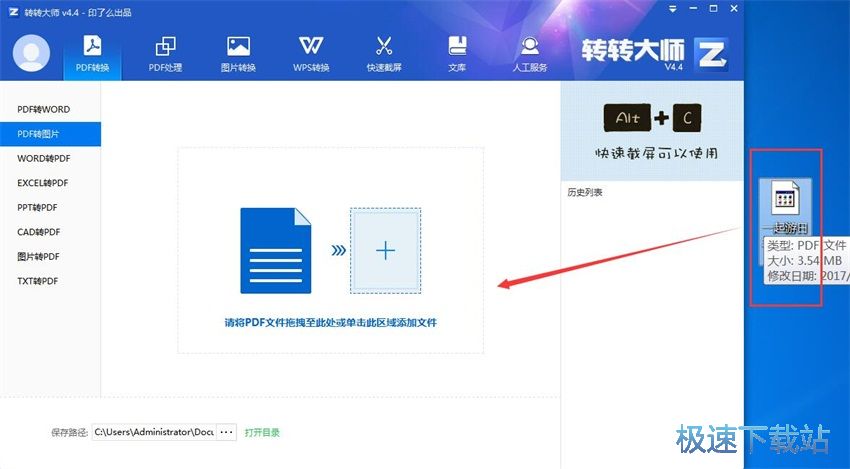Image resolution: width=850 pixels, height=469 pixels.
Task: Open the WPS转换 section
Action: click(x=311, y=53)
